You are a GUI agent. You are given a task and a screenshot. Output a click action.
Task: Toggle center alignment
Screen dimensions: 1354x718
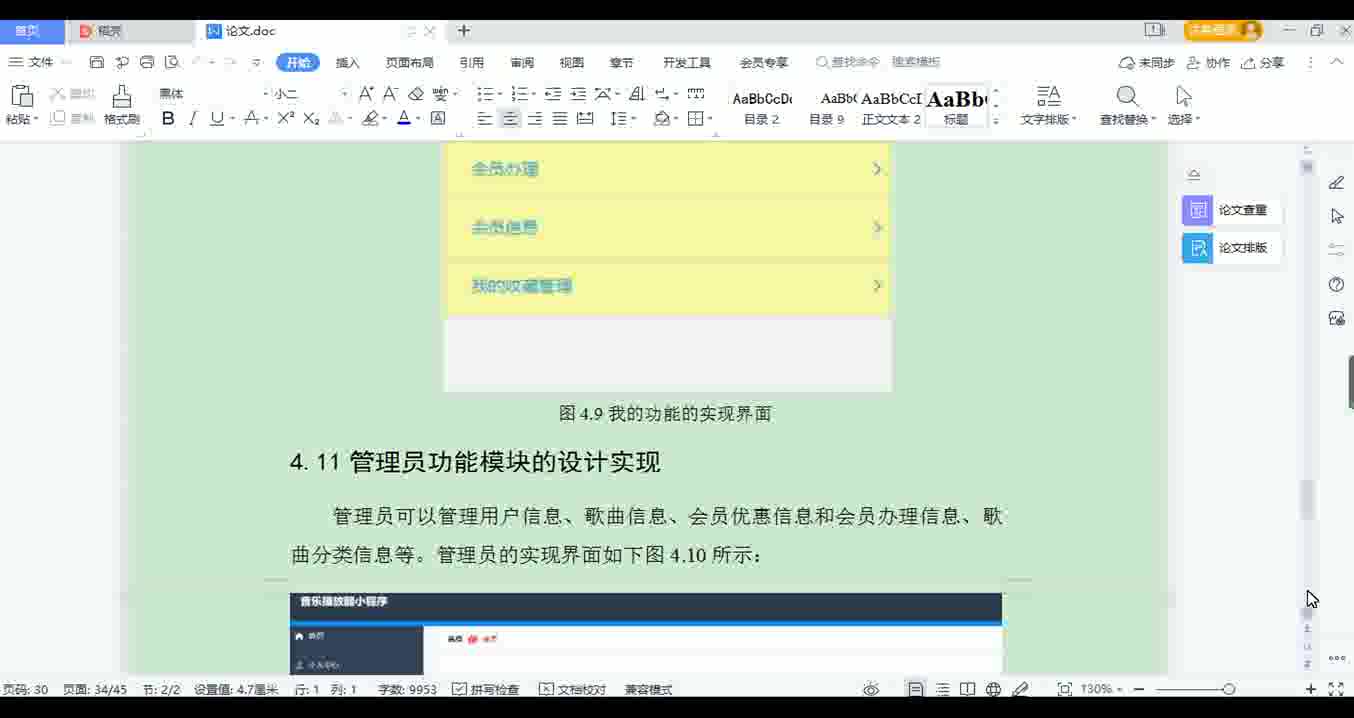click(x=510, y=118)
